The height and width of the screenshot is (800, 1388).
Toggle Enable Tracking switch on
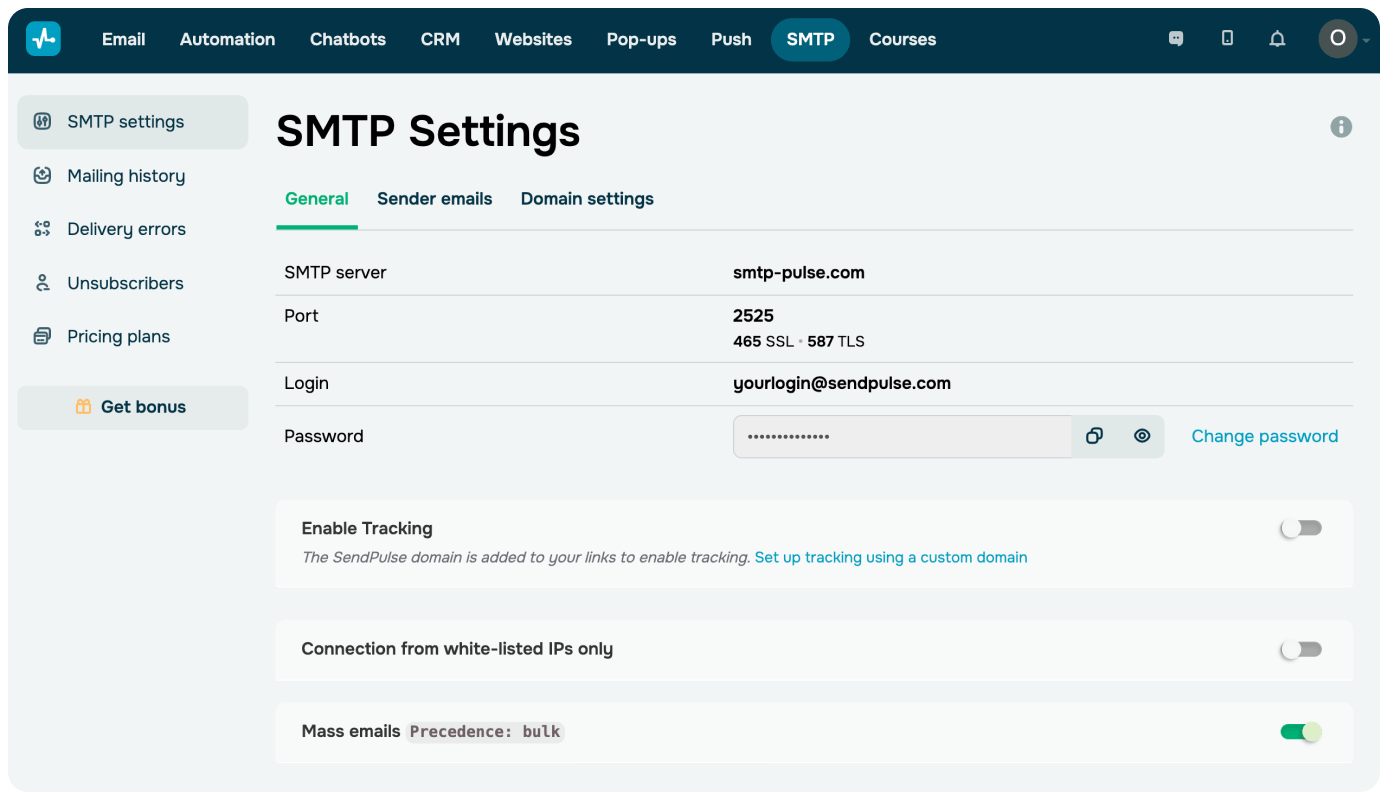(x=1301, y=528)
